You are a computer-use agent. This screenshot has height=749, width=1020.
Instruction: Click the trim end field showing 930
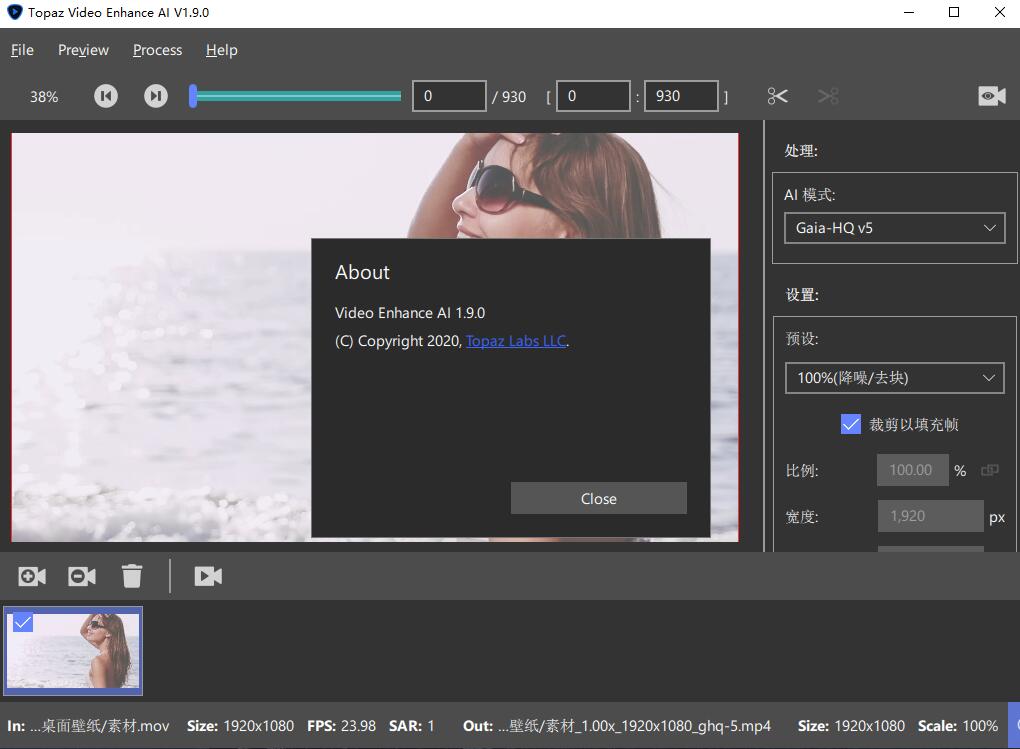681,96
